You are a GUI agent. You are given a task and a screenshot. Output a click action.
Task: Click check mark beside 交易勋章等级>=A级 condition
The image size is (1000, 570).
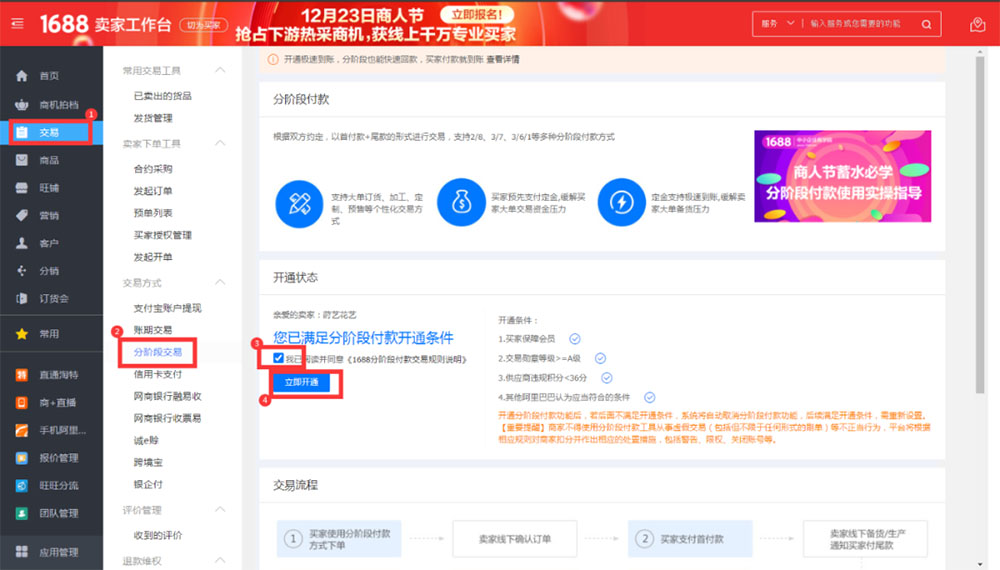coord(600,358)
